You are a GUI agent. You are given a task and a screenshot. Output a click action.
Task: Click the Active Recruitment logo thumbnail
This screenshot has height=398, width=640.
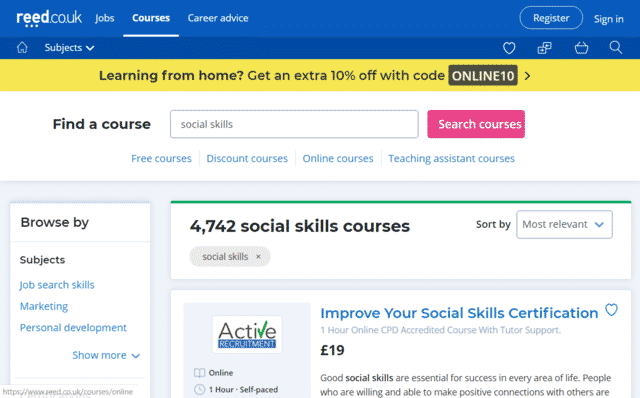[x=247, y=334]
